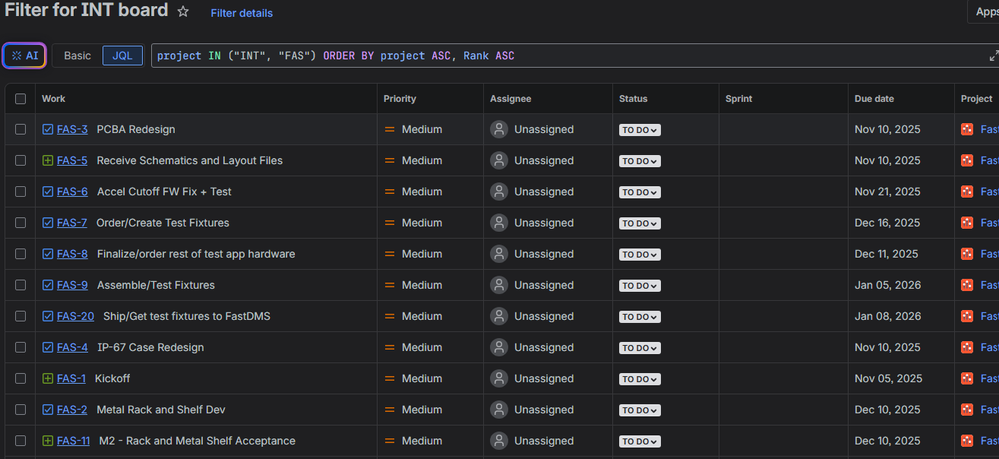Click the task type icon for FAS-3

(47, 129)
